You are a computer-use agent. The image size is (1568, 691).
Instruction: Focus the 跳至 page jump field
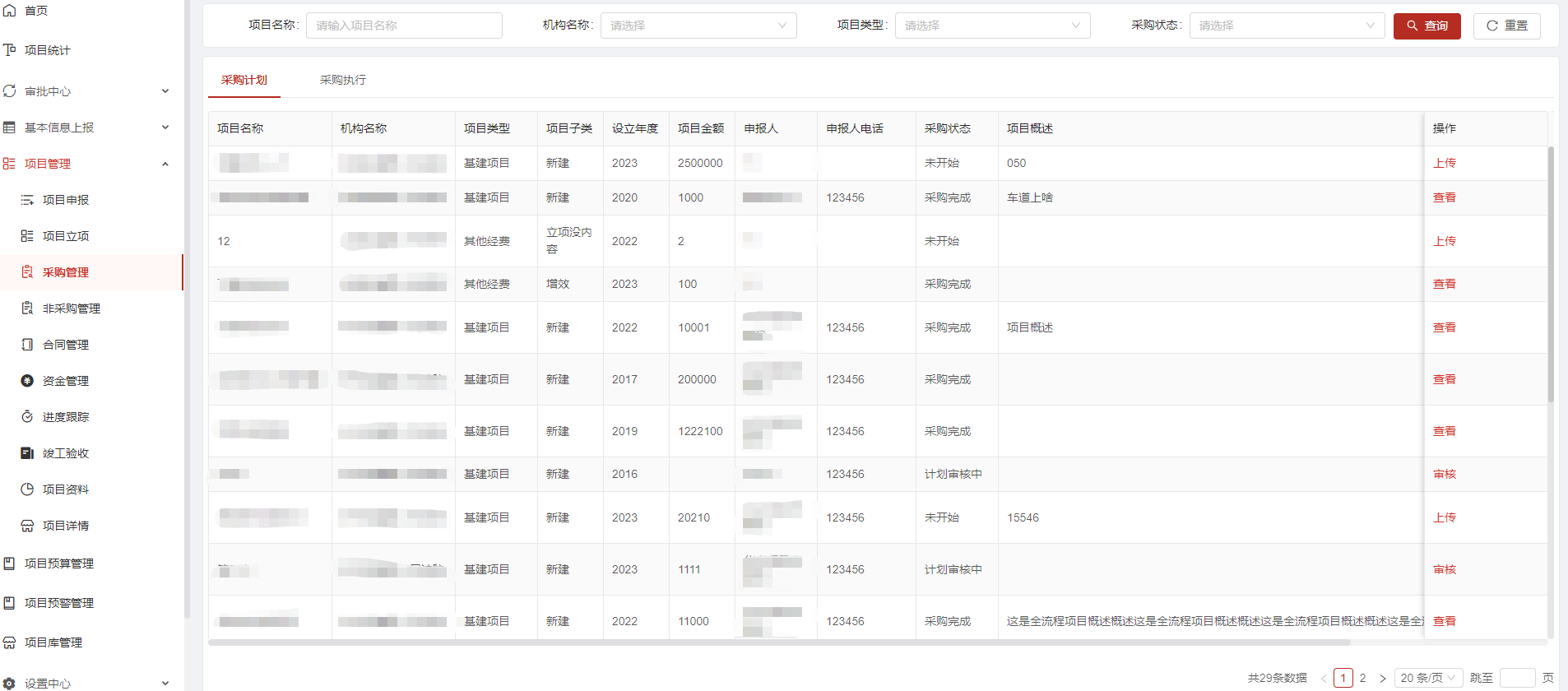coord(1518,678)
